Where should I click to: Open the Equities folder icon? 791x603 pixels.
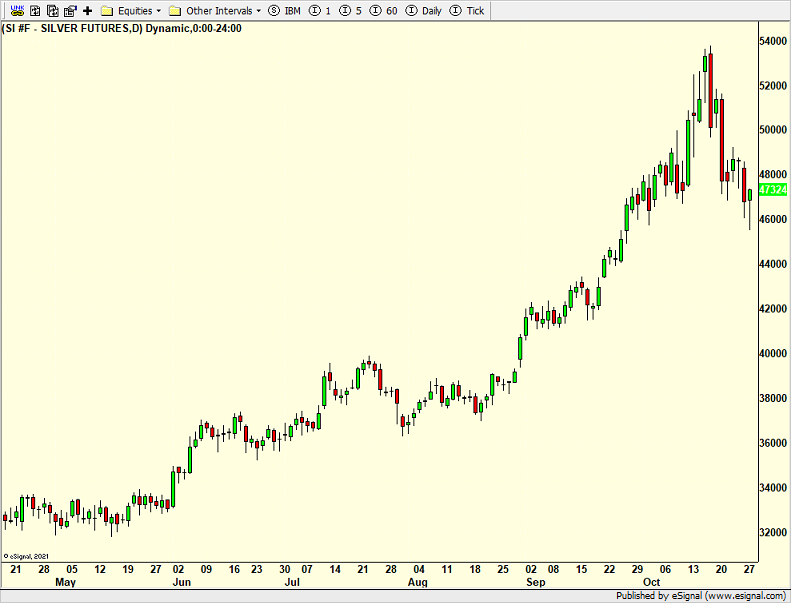[x=106, y=10]
